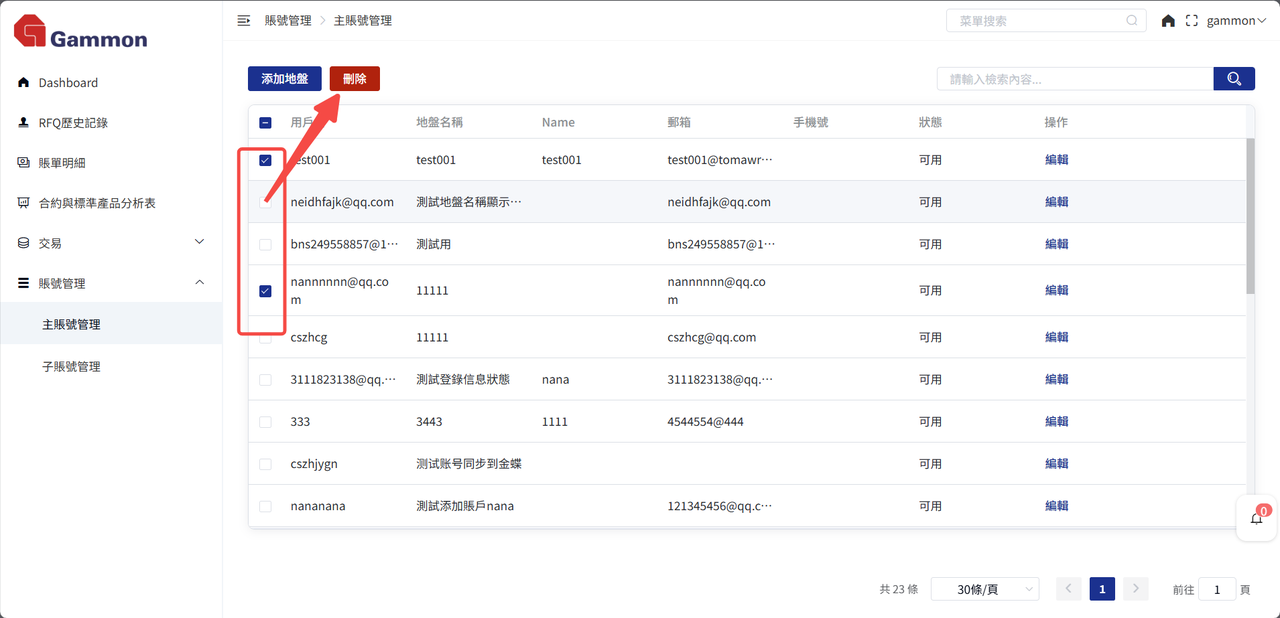
Task: Open the Dashboard menu item
Action: coord(68,83)
